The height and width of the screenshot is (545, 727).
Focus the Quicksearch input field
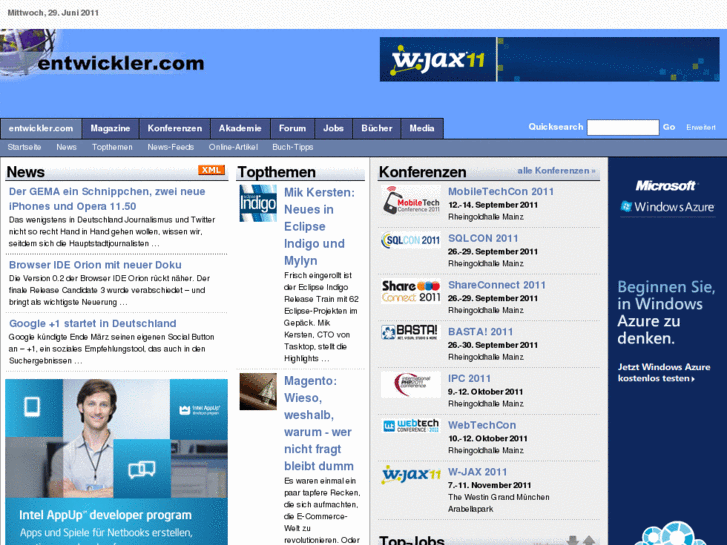pyautogui.click(x=623, y=127)
